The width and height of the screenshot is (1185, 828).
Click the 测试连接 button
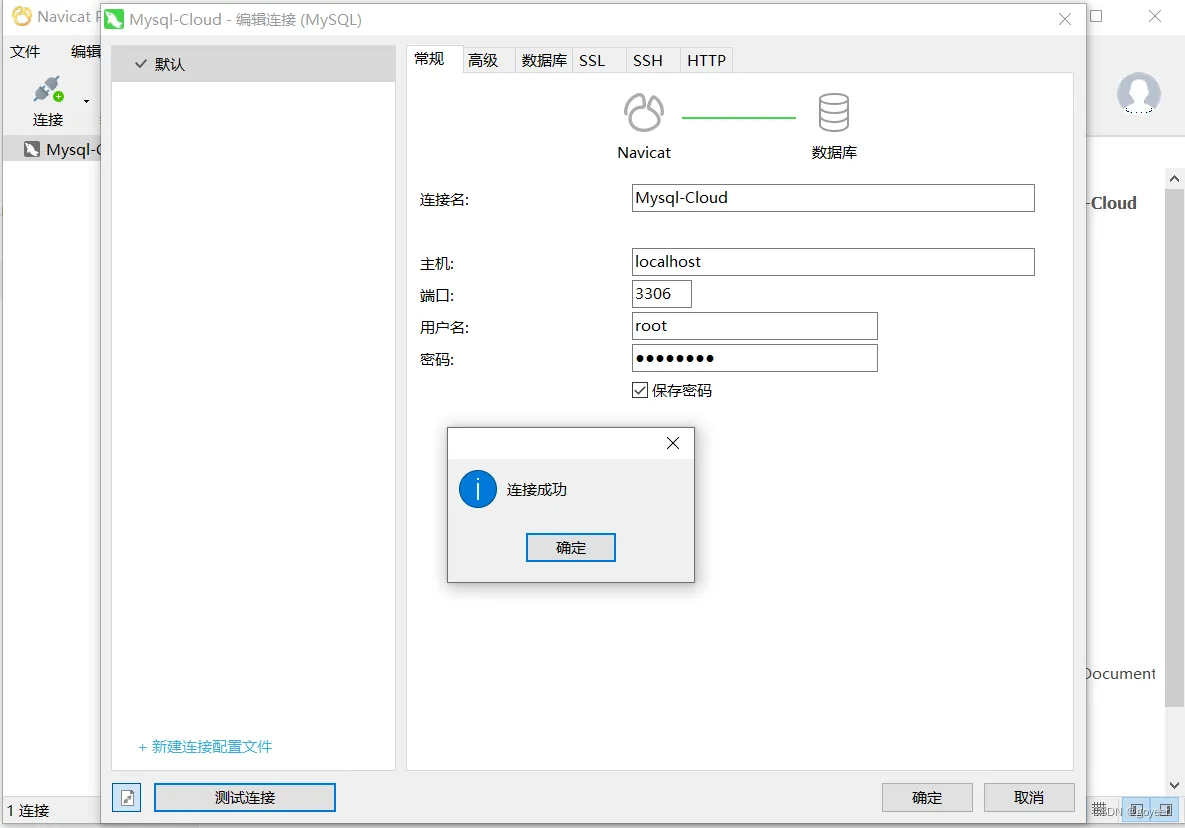click(x=245, y=797)
